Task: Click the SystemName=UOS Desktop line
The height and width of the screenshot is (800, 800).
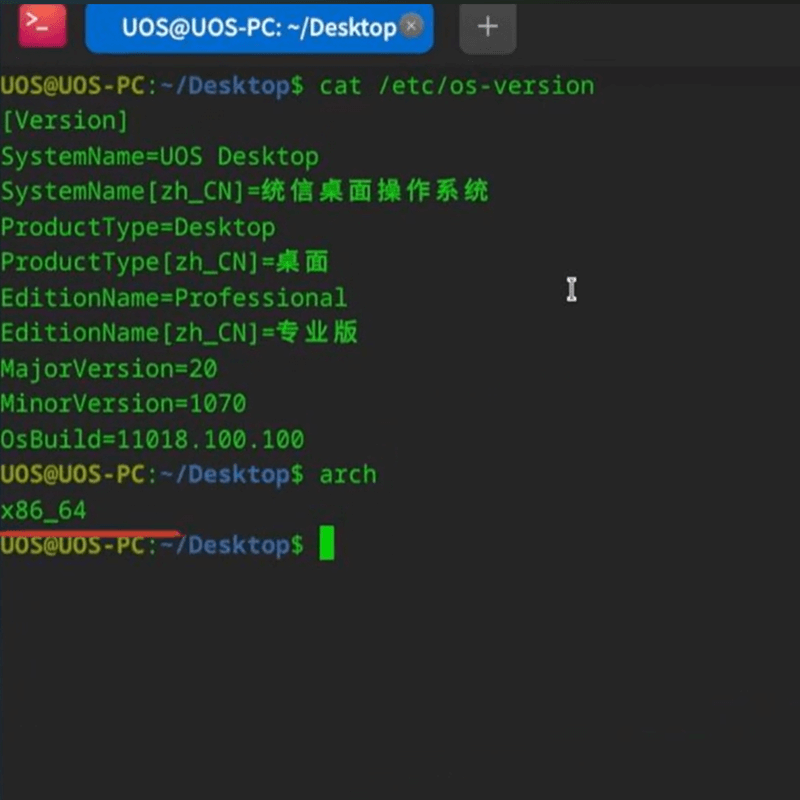Action: [160, 157]
